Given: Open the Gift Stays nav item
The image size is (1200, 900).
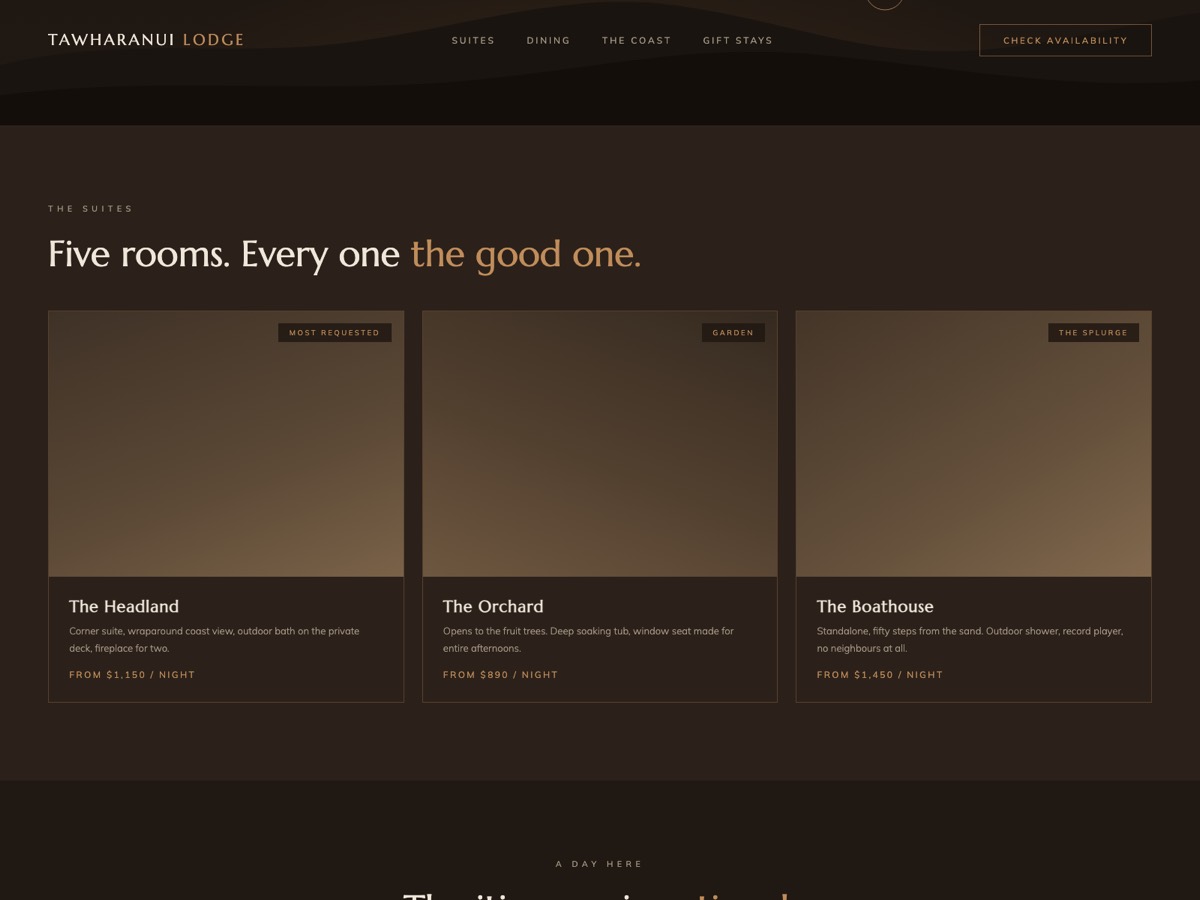Looking at the screenshot, I should [737, 41].
